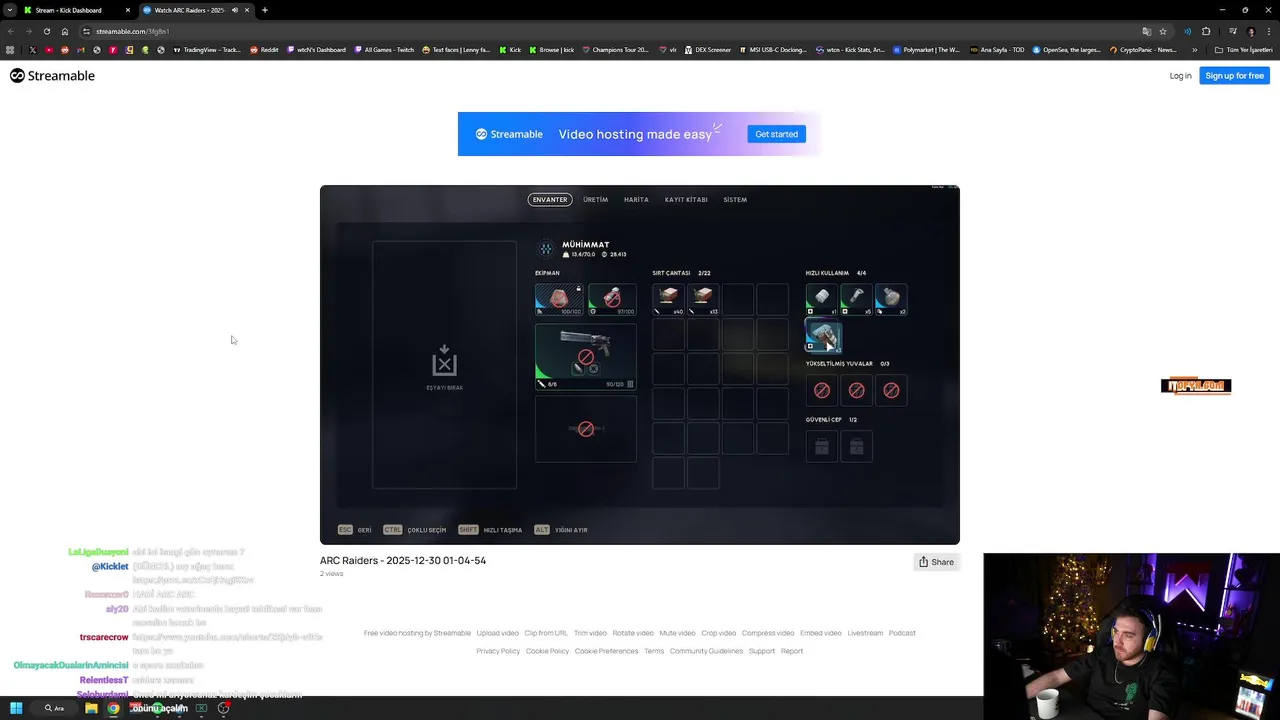
Task: Open the X bookmark icon
Action: tap(32, 50)
